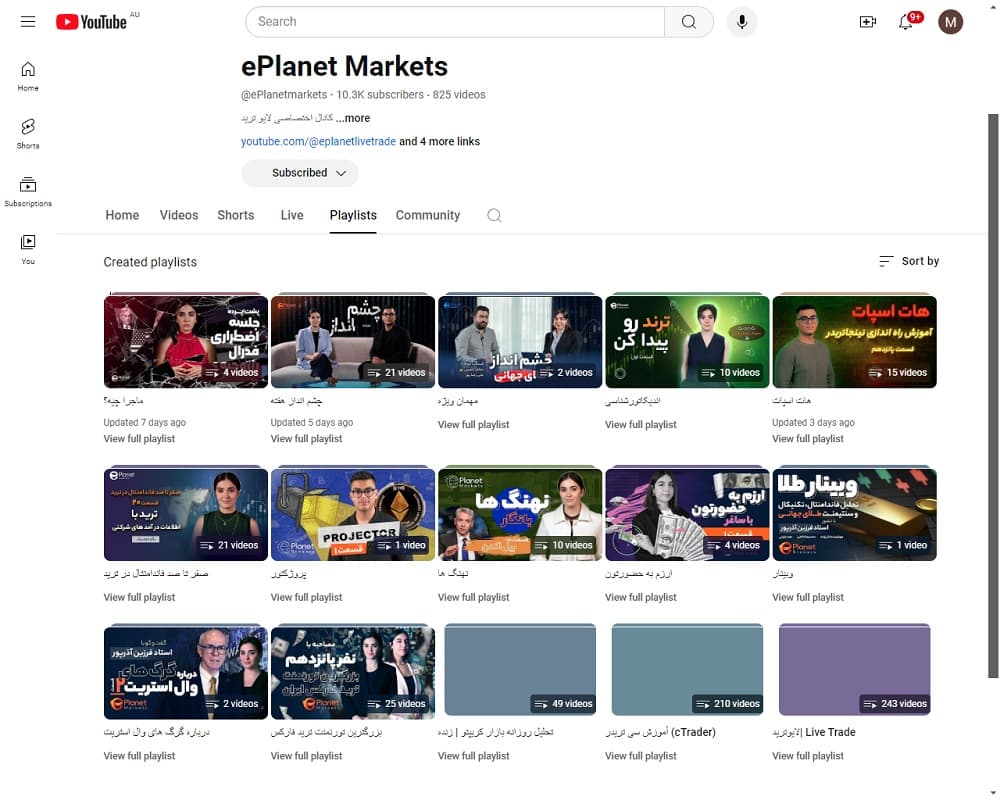Open the 4 videos red-dress playlist thumbnail

point(186,341)
